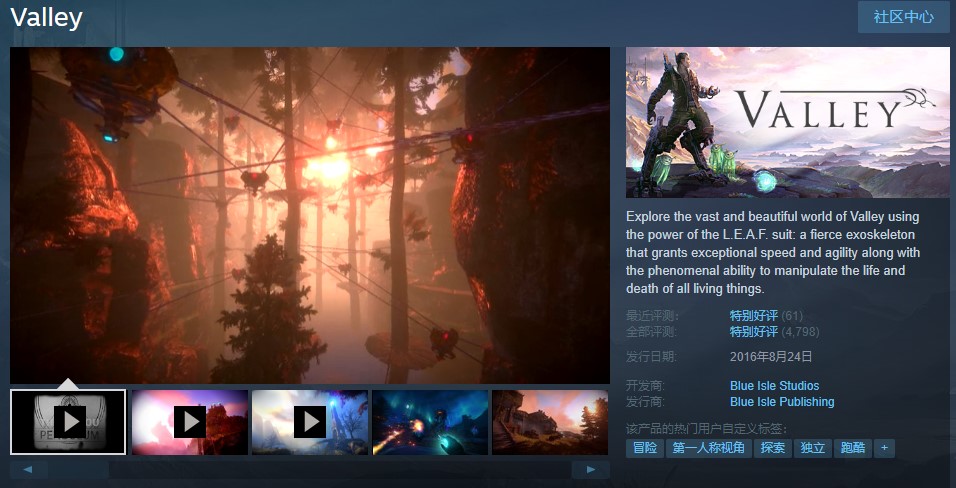The height and width of the screenshot is (488, 956).
Task: Select the sunset building screenshot thumbnail
Action: pyautogui.click(x=550, y=422)
